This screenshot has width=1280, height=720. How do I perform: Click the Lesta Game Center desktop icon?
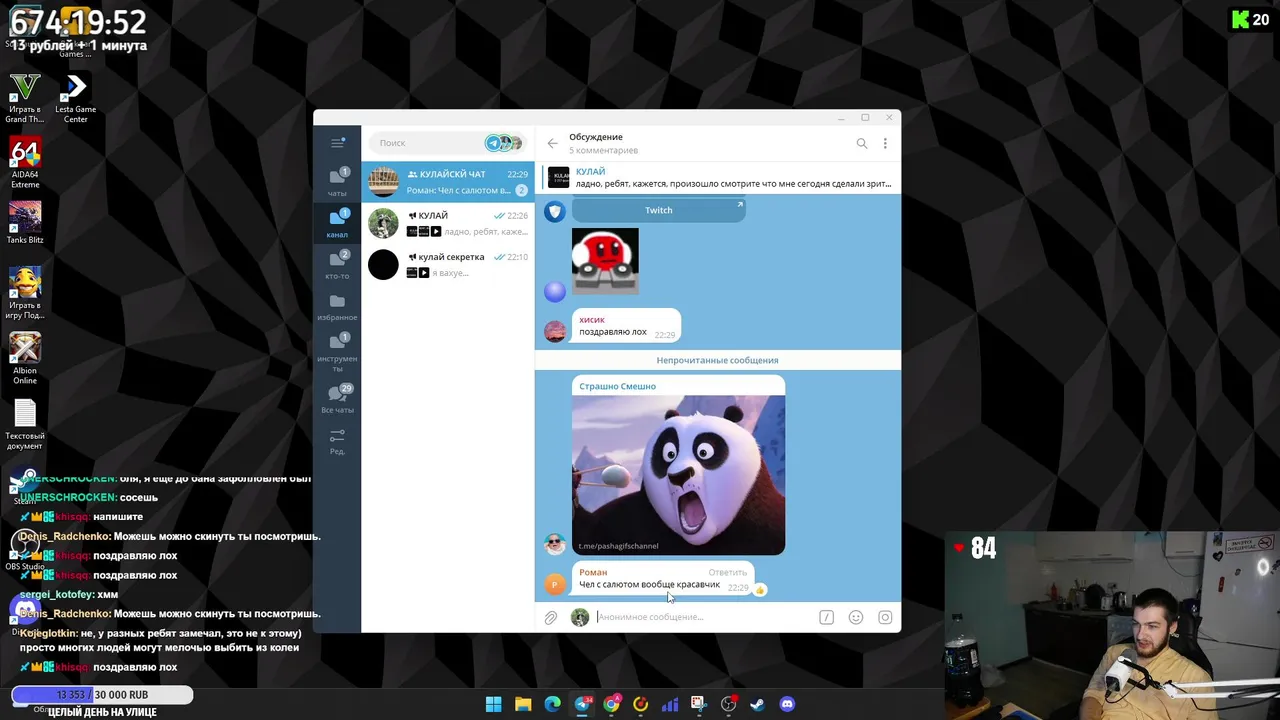pyautogui.click(x=76, y=98)
